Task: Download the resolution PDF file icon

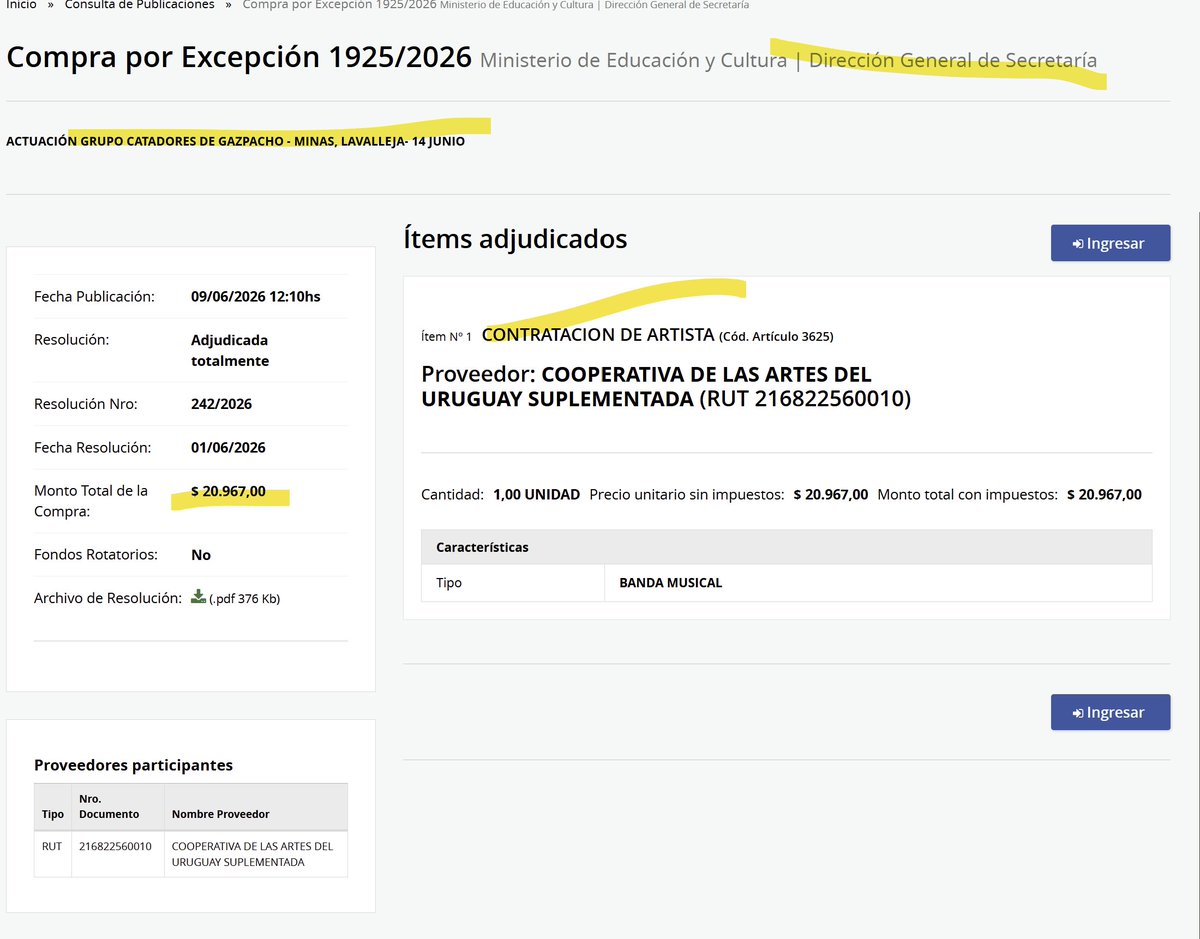Action: click(x=199, y=597)
